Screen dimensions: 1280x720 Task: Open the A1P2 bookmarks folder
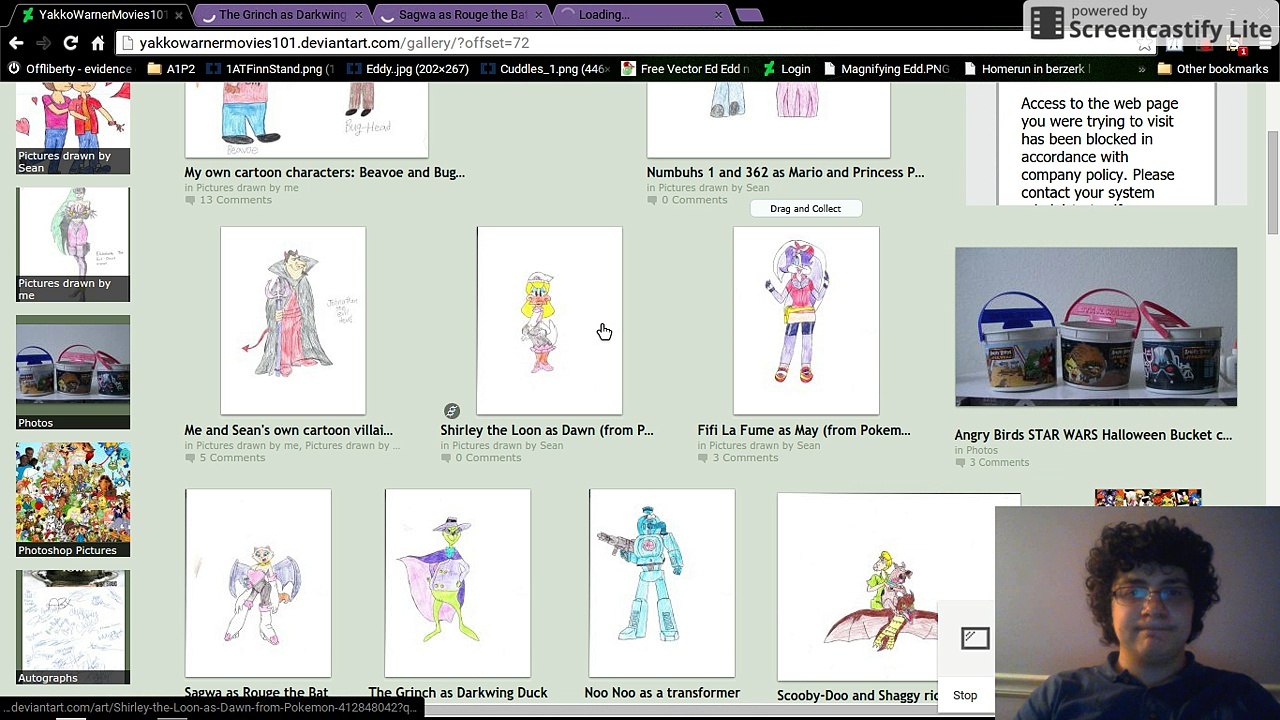coord(171,69)
